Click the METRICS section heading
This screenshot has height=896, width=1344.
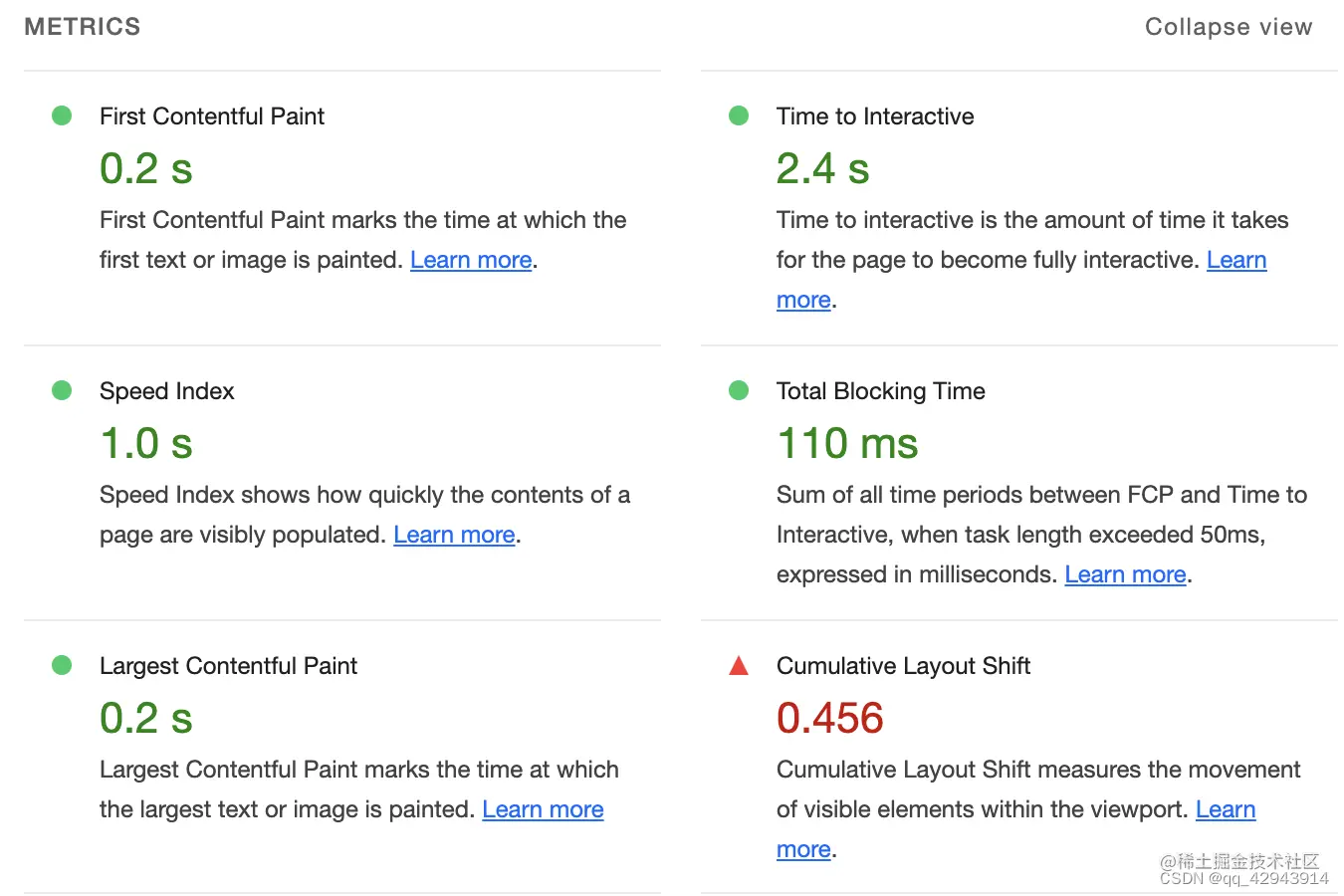pyautogui.click(x=83, y=27)
